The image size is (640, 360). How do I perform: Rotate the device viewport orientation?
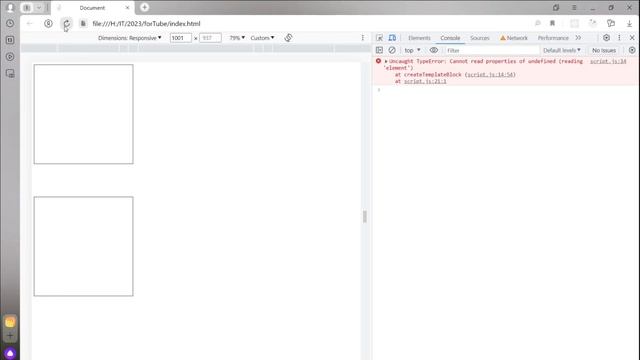(x=288, y=38)
